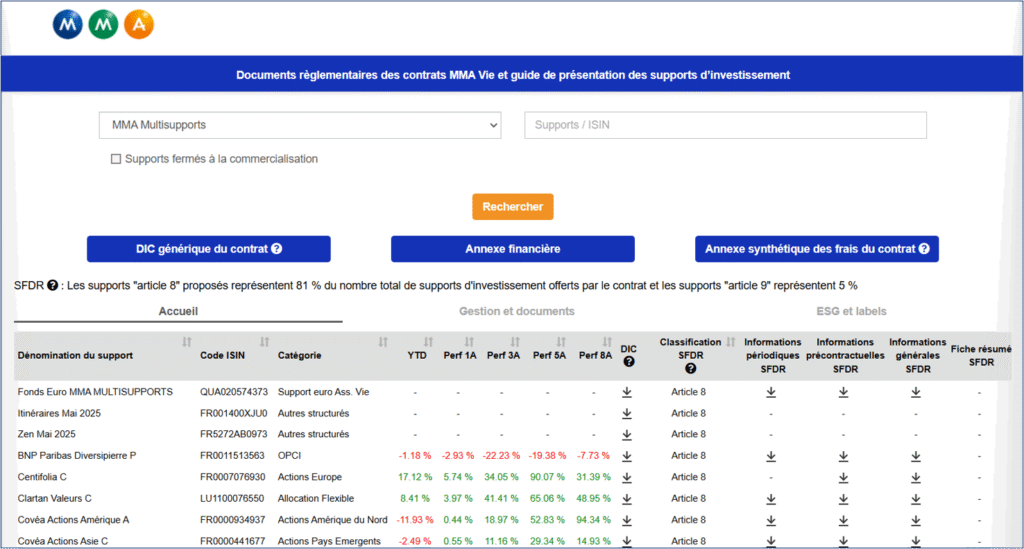Open the Annexe financière document
This screenshot has width=1024, height=549.
coord(513,249)
